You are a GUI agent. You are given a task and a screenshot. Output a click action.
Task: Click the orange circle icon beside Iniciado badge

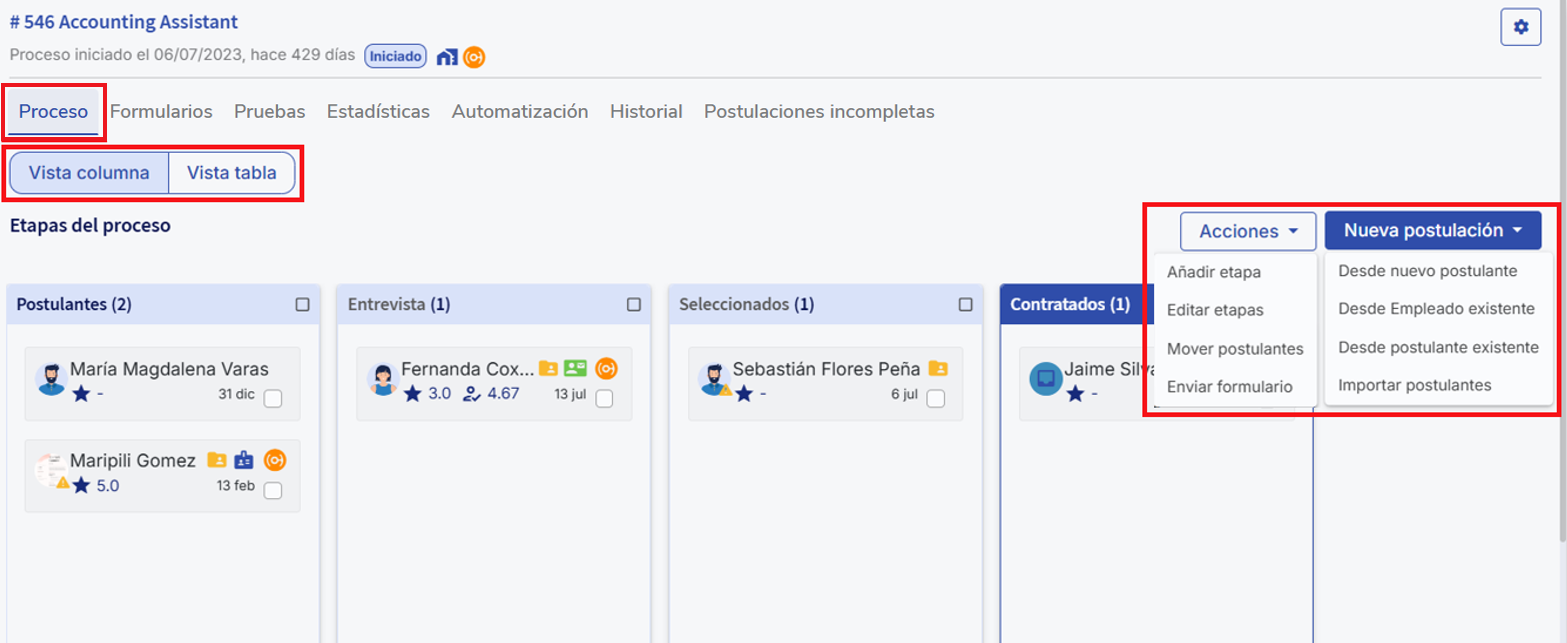pos(474,57)
